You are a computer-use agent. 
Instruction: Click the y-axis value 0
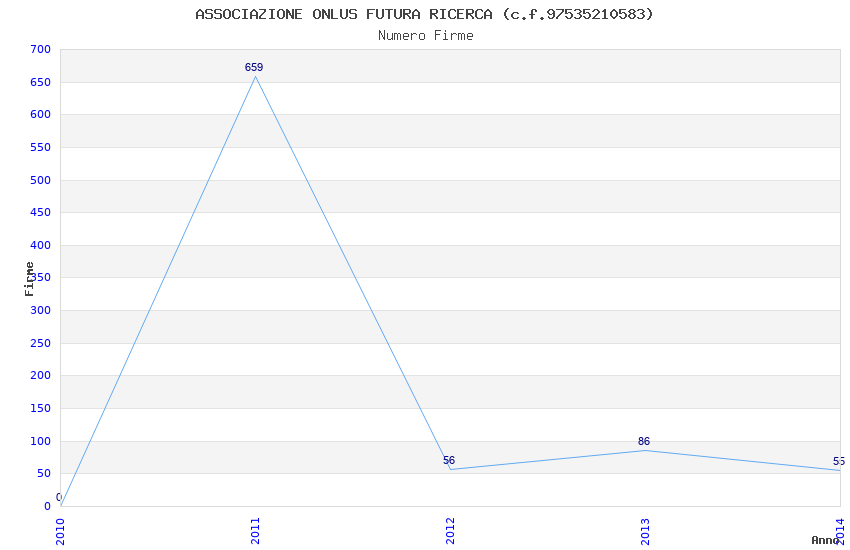click(48, 507)
